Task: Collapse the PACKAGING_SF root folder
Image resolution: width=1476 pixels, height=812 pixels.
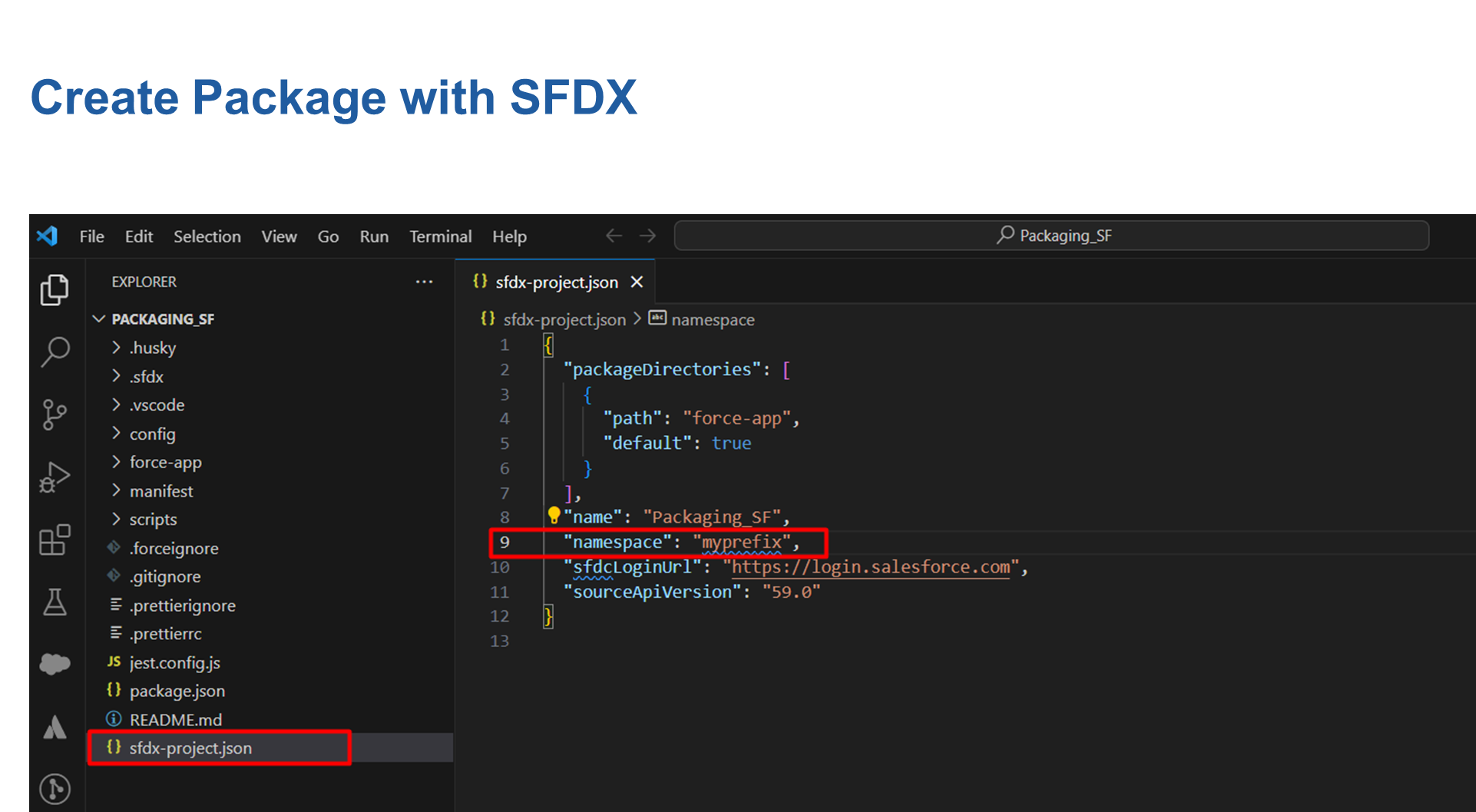Action: pos(99,319)
